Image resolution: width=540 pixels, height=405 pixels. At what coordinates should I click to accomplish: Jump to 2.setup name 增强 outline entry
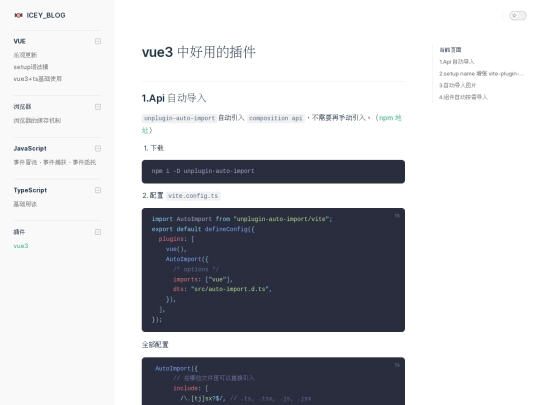[x=481, y=74]
